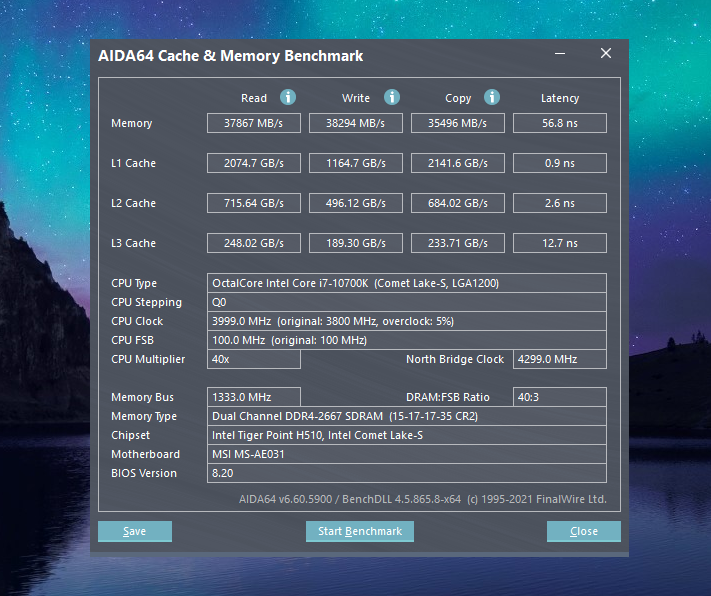Click the Memory Latency value box
The width and height of the screenshot is (711, 596).
click(x=560, y=123)
